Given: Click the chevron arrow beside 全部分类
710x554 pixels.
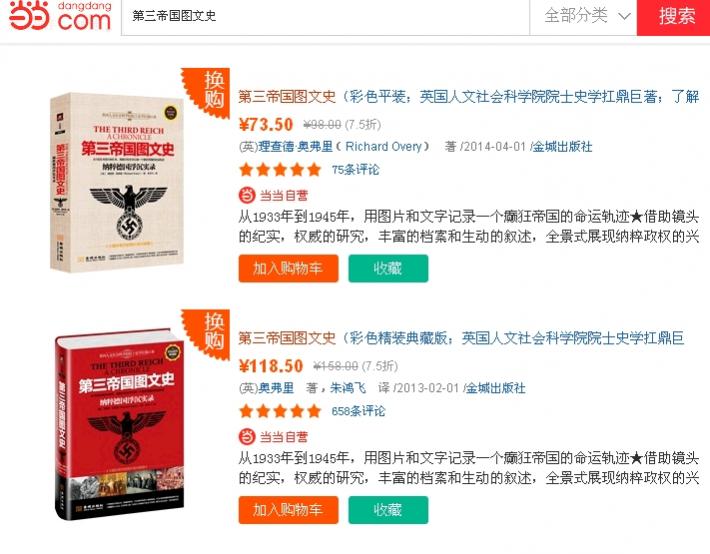Looking at the screenshot, I should point(624,17).
